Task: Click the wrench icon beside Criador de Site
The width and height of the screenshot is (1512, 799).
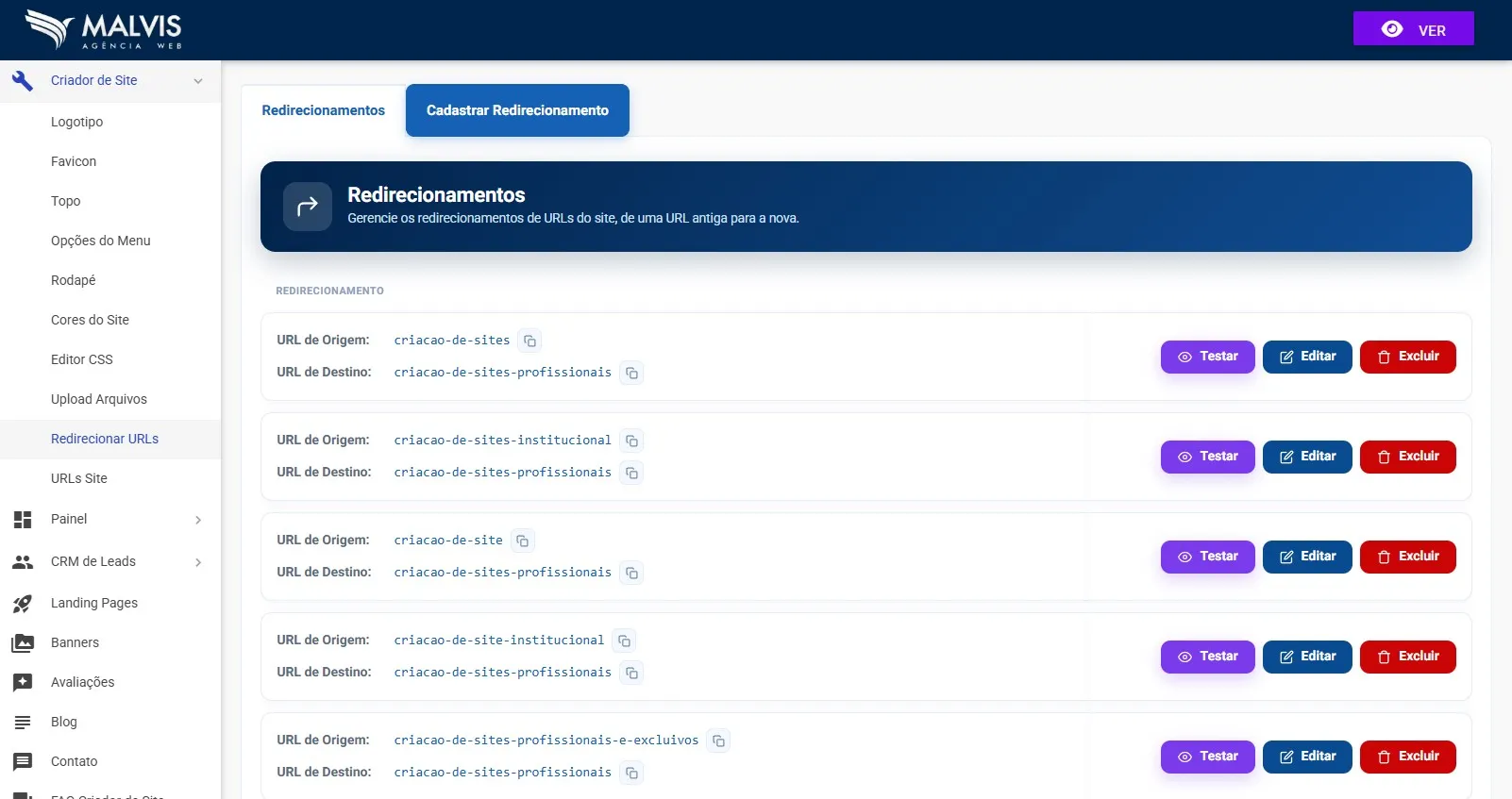Action: (x=23, y=80)
